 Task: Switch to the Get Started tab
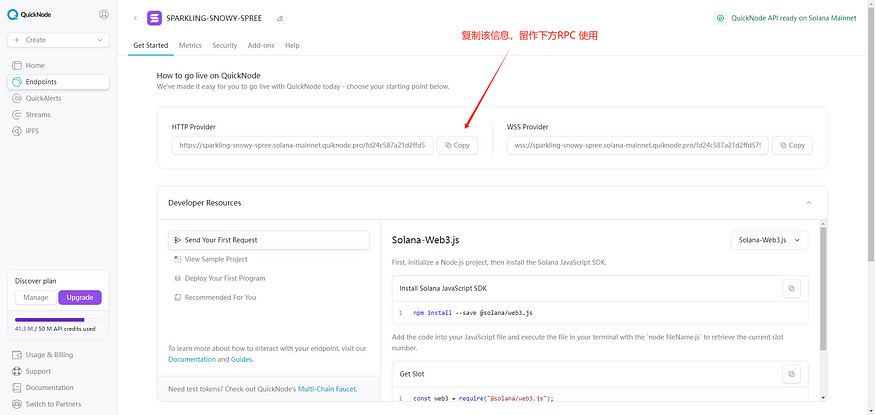tap(151, 46)
